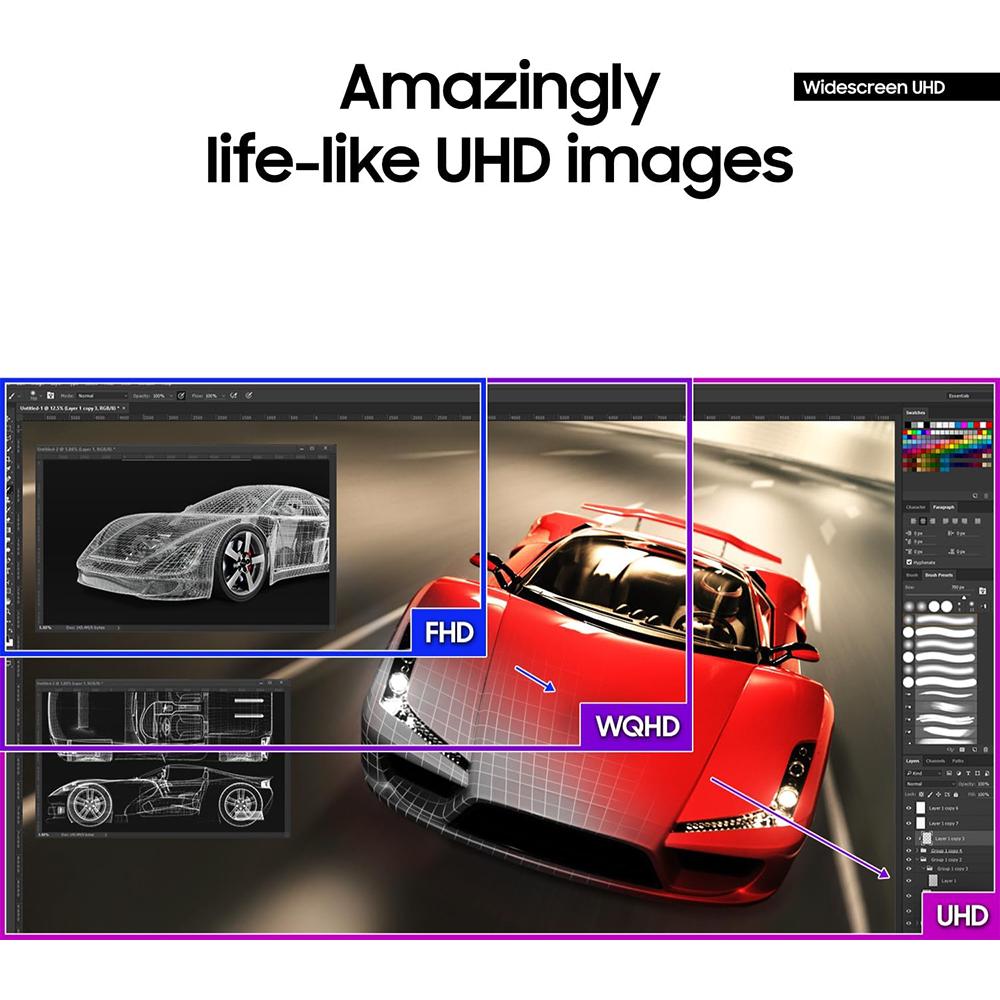Click the lock position icon in Layers panel
The height and width of the screenshot is (1000, 1000).
[937, 793]
